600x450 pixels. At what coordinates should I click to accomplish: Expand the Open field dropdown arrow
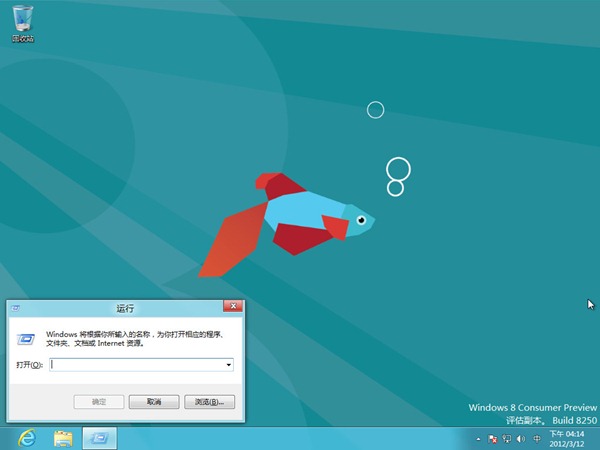[x=229, y=365]
